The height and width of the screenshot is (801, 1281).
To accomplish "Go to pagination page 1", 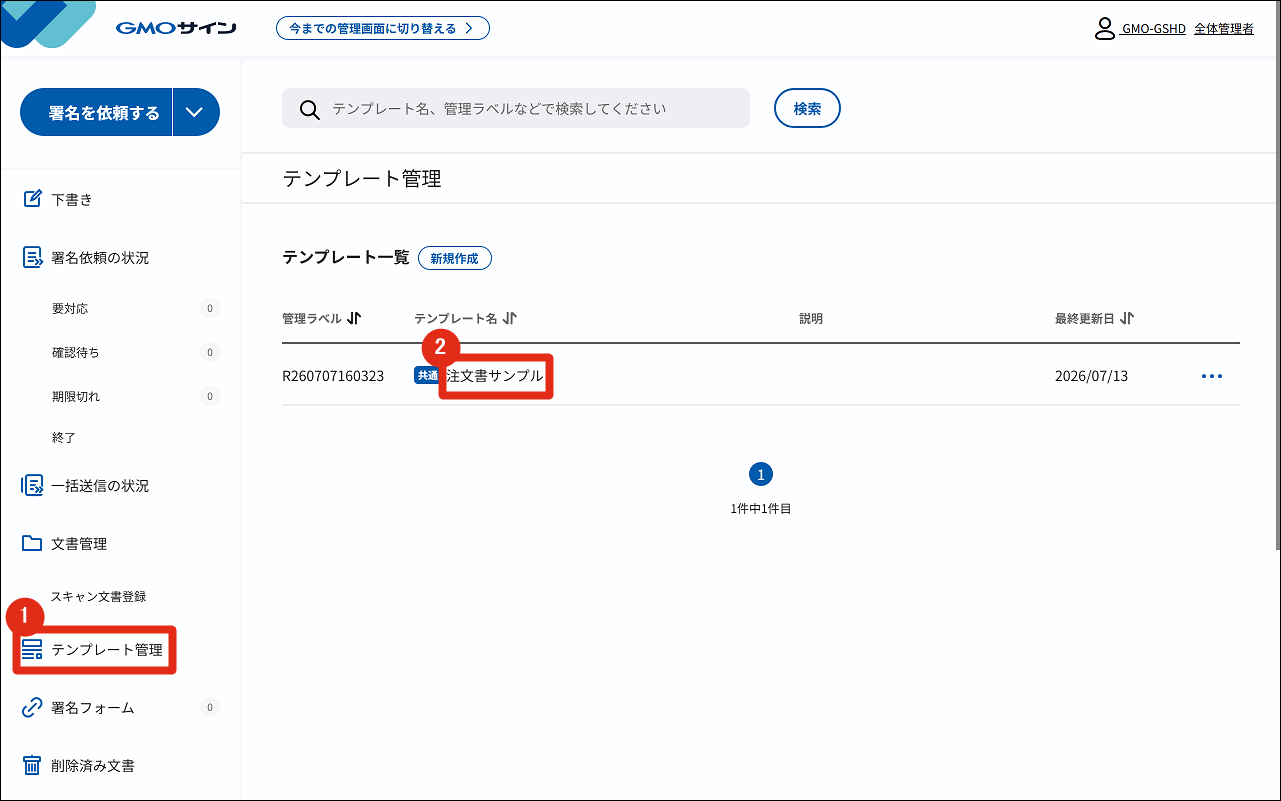I will click(761, 475).
